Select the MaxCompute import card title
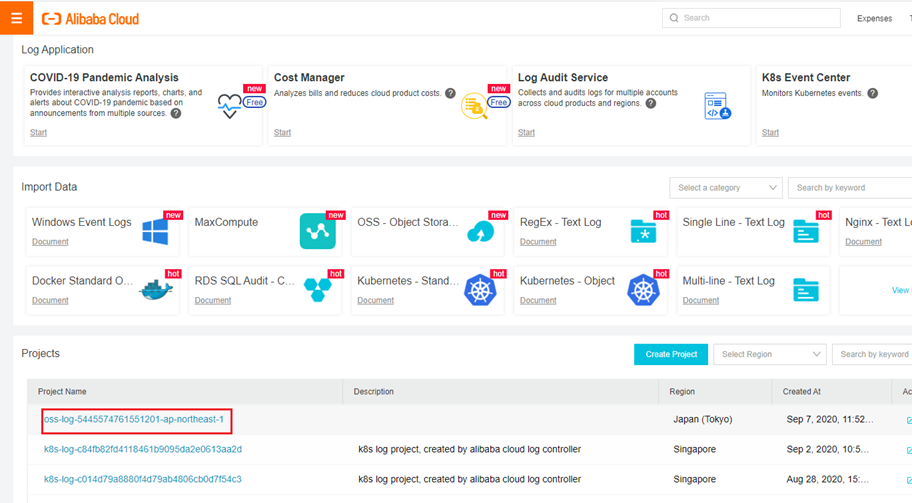 [x=226, y=222]
